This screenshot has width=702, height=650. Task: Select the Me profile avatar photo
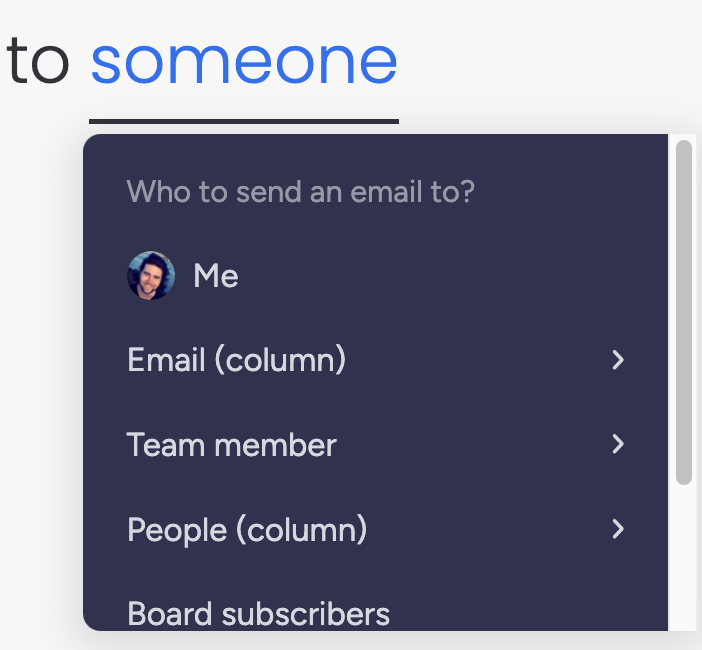click(151, 275)
